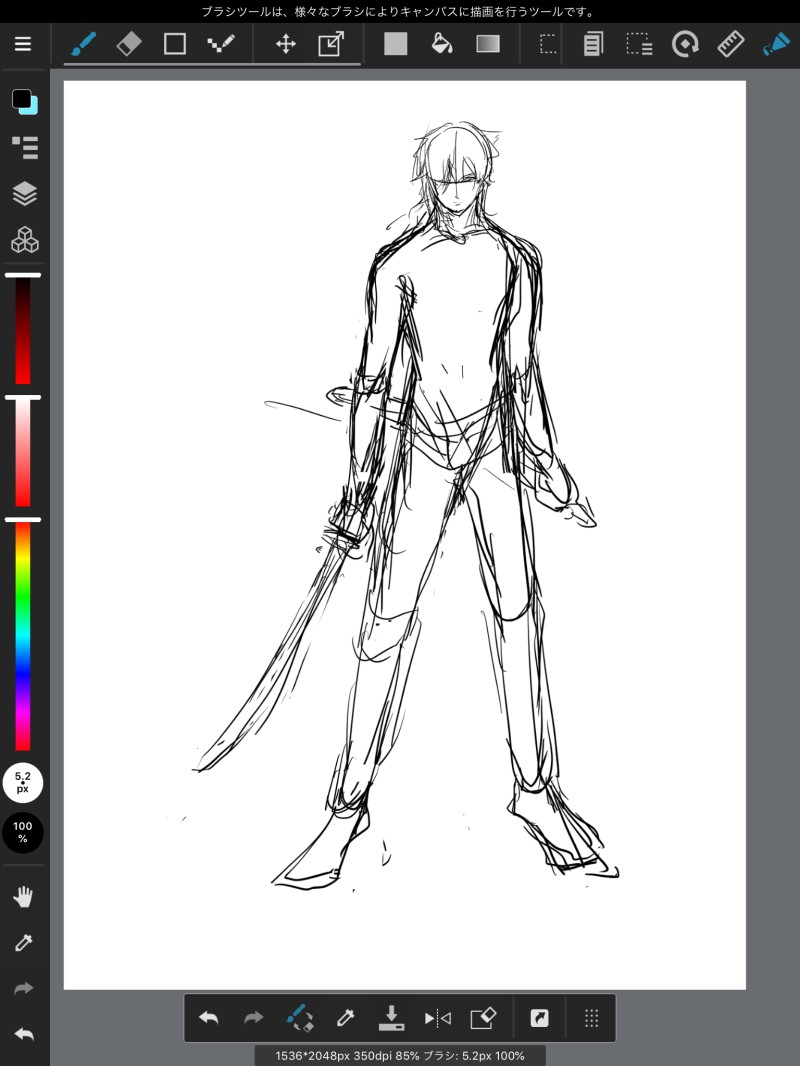
Task: Select the Eyedropper in left sidebar
Action: pos(23,942)
